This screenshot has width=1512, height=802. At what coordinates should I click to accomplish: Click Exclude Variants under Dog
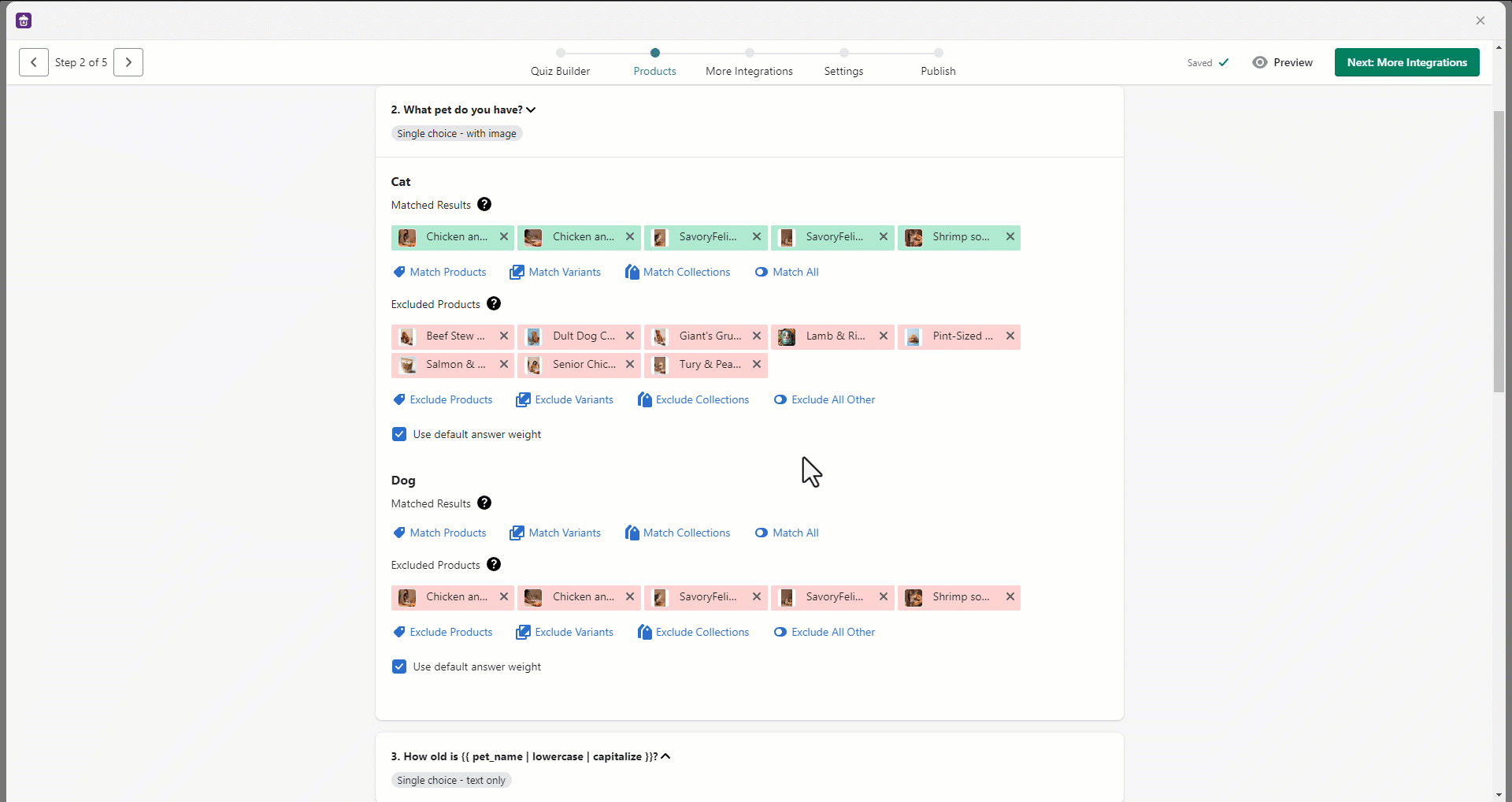point(565,633)
